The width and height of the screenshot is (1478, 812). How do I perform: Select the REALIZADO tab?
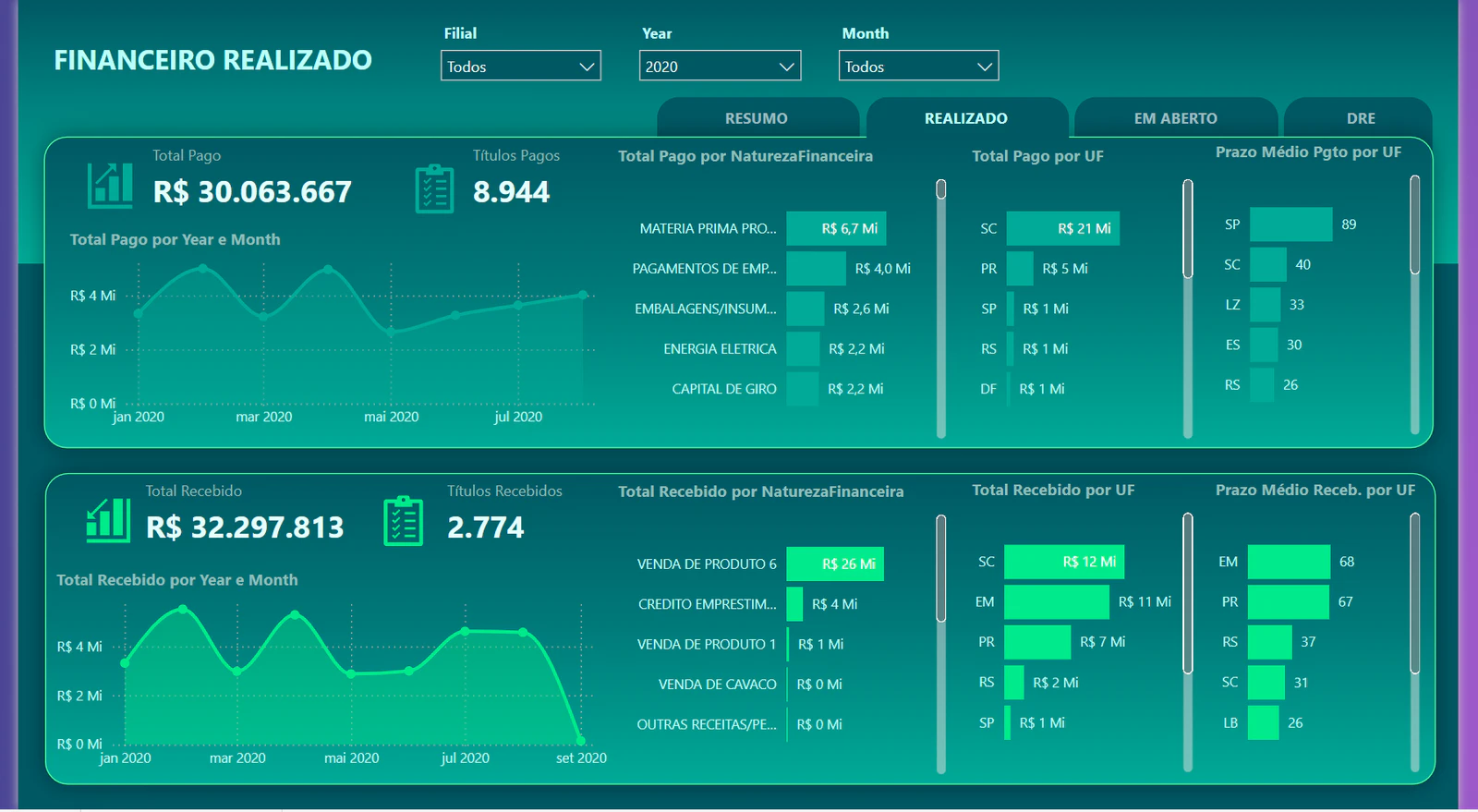click(x=966, y=118)
